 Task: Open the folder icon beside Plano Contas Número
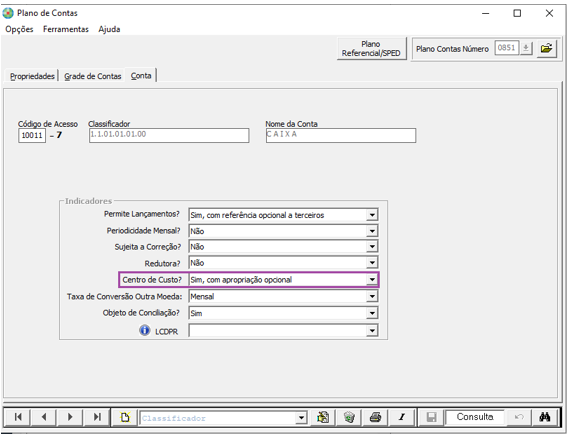click(546, 48)
